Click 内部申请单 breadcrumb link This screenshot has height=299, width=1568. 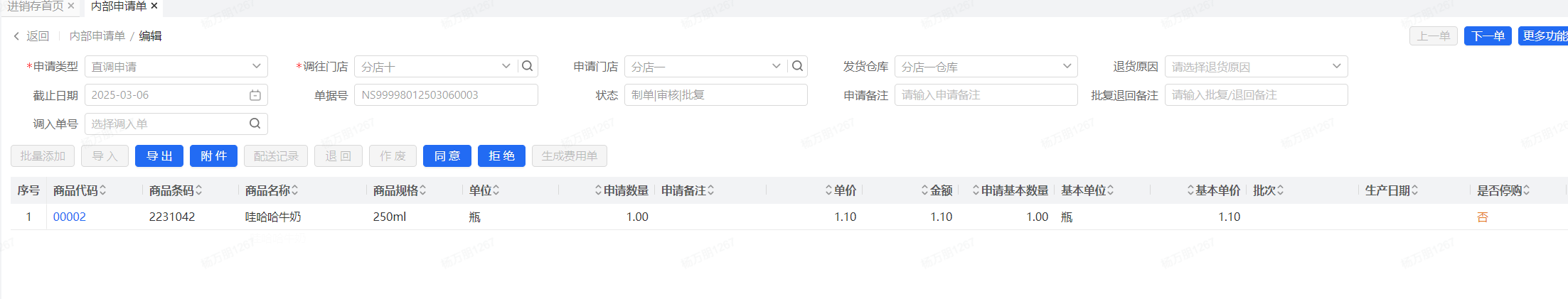coord(97,36)
